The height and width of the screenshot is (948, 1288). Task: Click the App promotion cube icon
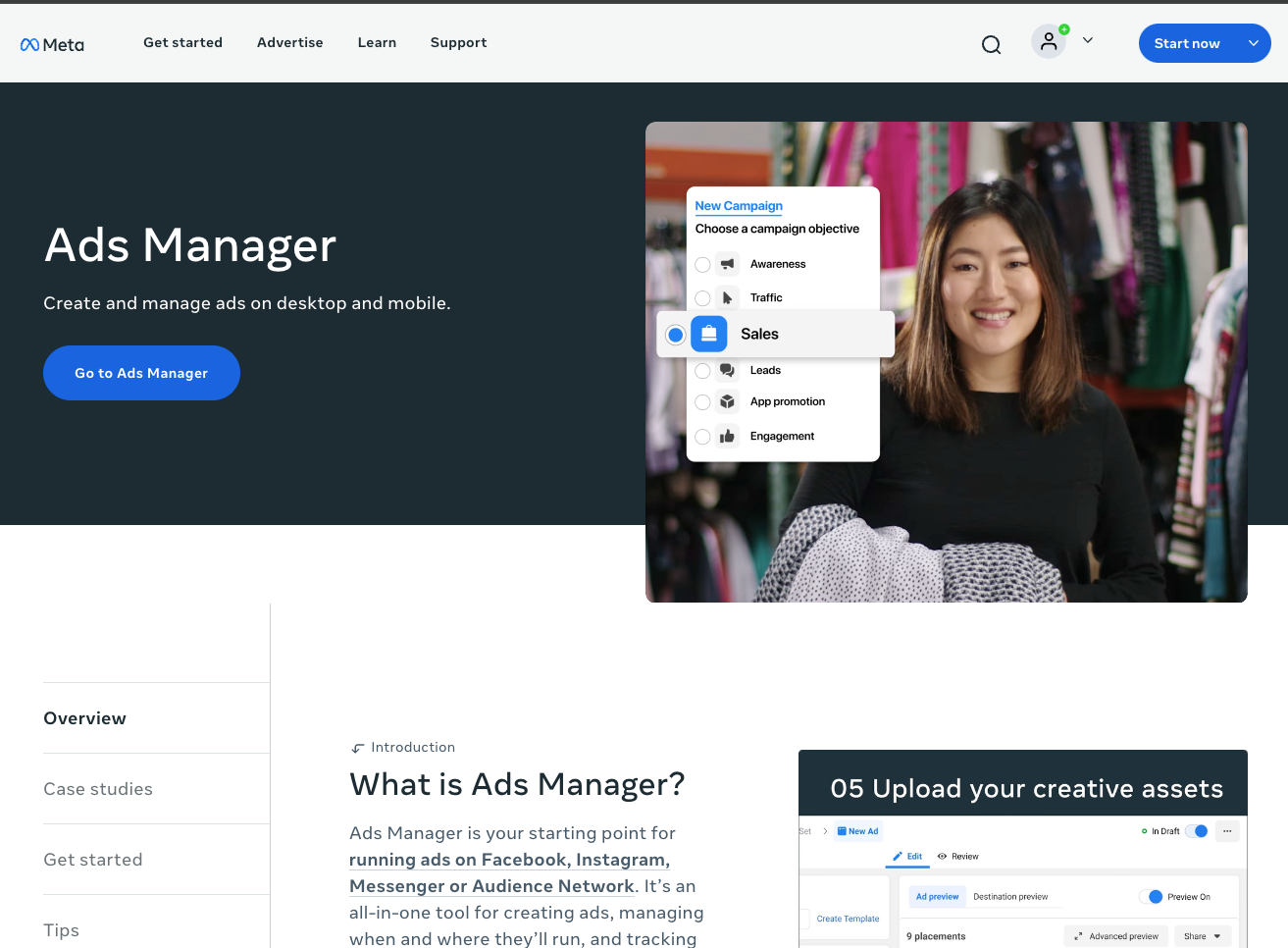click(727, 401)
